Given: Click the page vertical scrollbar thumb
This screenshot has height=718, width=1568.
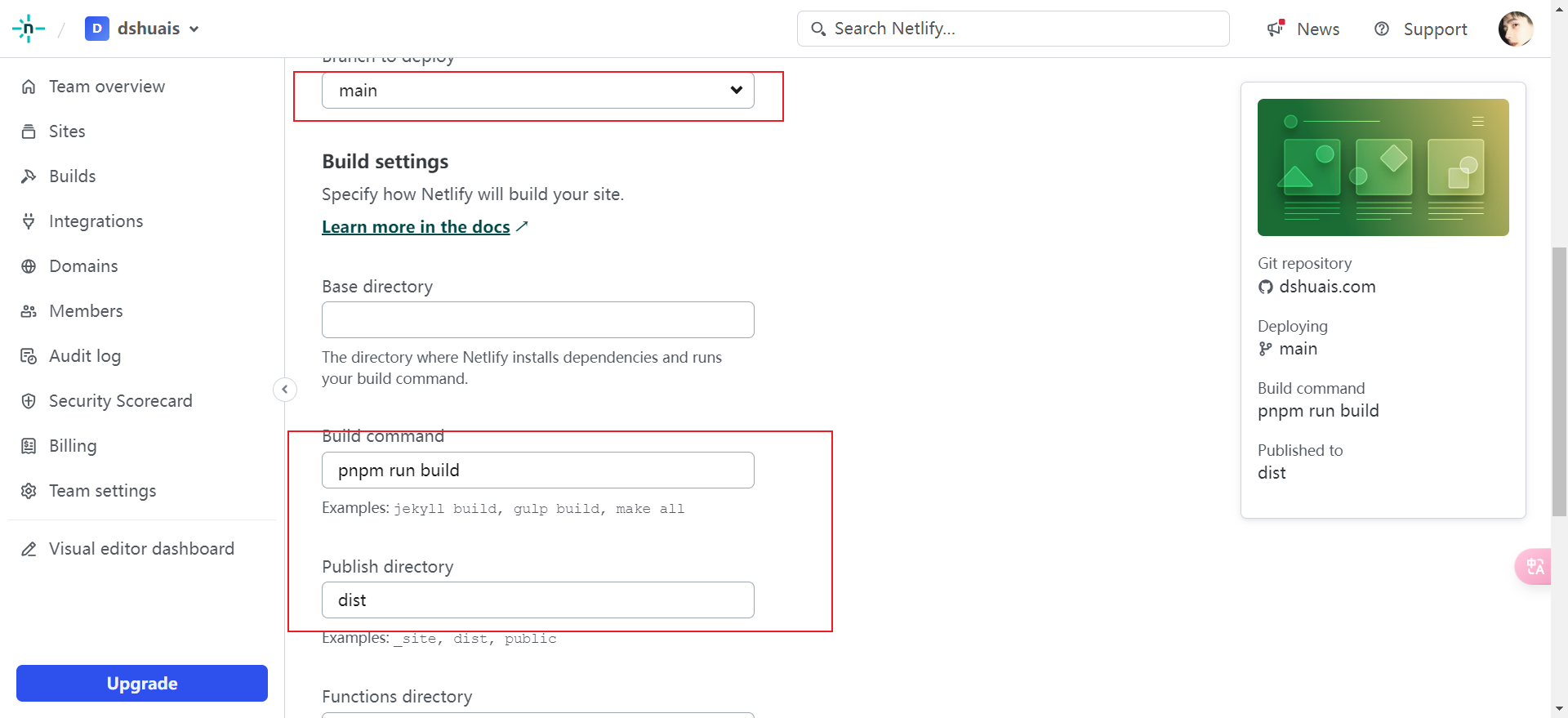Looking at the screenshot, I should [x=1560, y=381].
